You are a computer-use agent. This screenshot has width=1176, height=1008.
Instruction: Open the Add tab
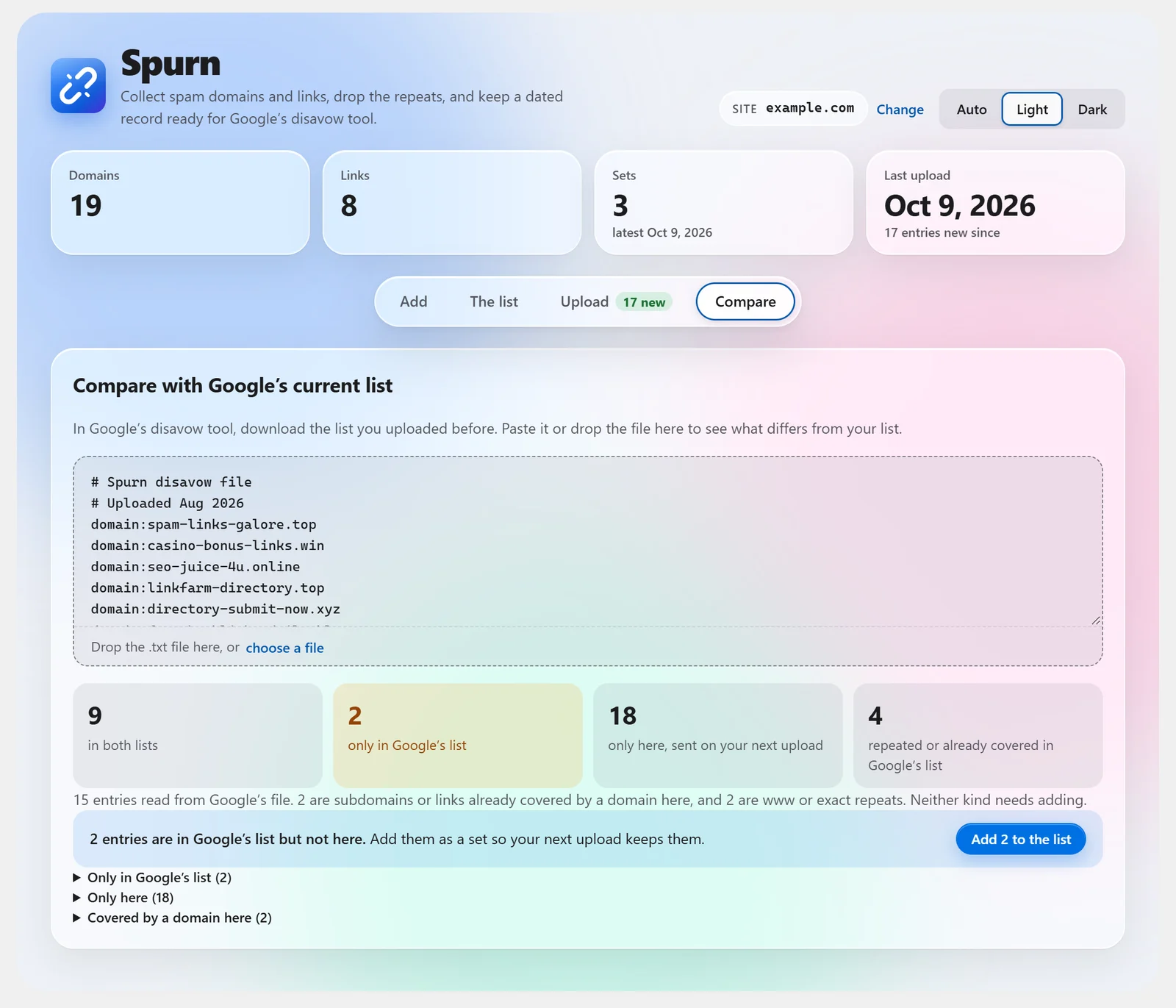pyautogui.click(x=413, y=301)
